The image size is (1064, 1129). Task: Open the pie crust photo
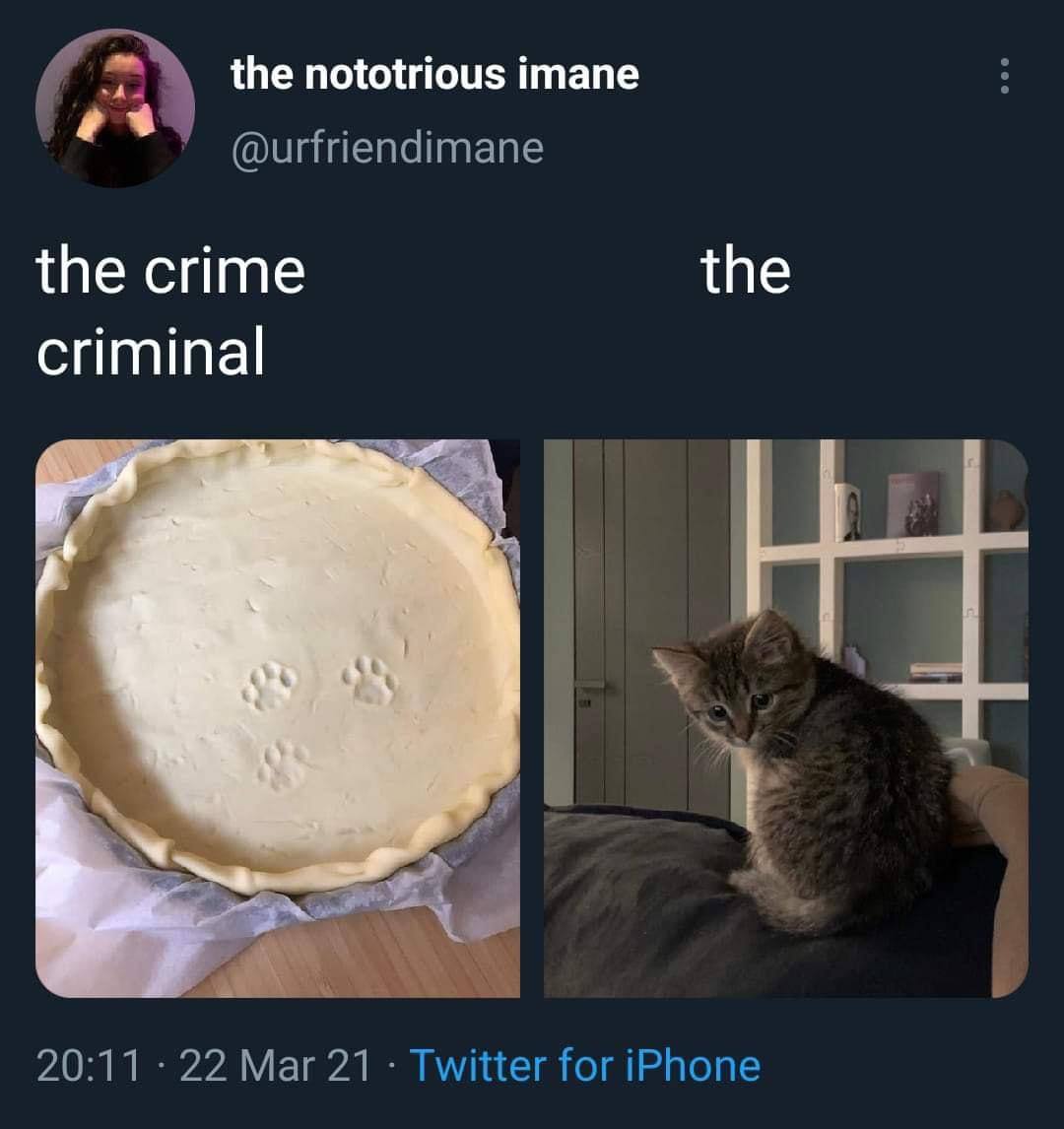278,718
